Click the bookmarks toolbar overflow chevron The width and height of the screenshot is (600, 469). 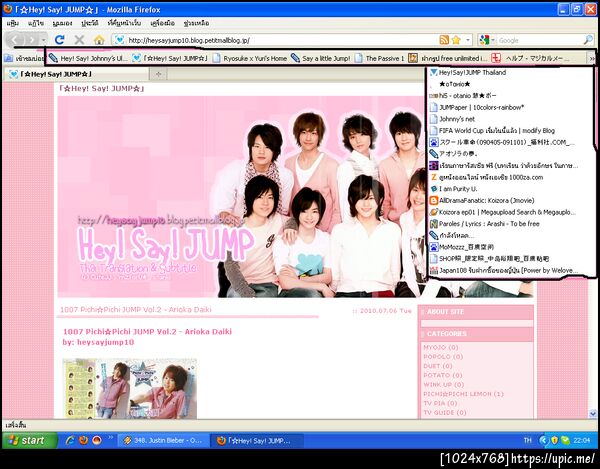point(592,59)
